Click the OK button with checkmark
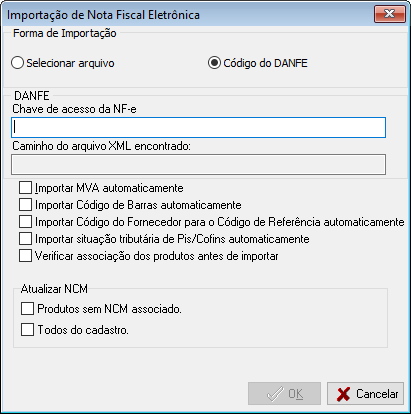Image resolution: width=411 pixels, height=414 pixels. [x=284, y=394]
